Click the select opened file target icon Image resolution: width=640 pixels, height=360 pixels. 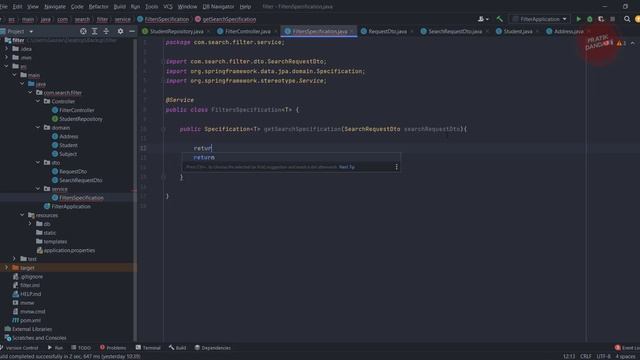(83, 31)
